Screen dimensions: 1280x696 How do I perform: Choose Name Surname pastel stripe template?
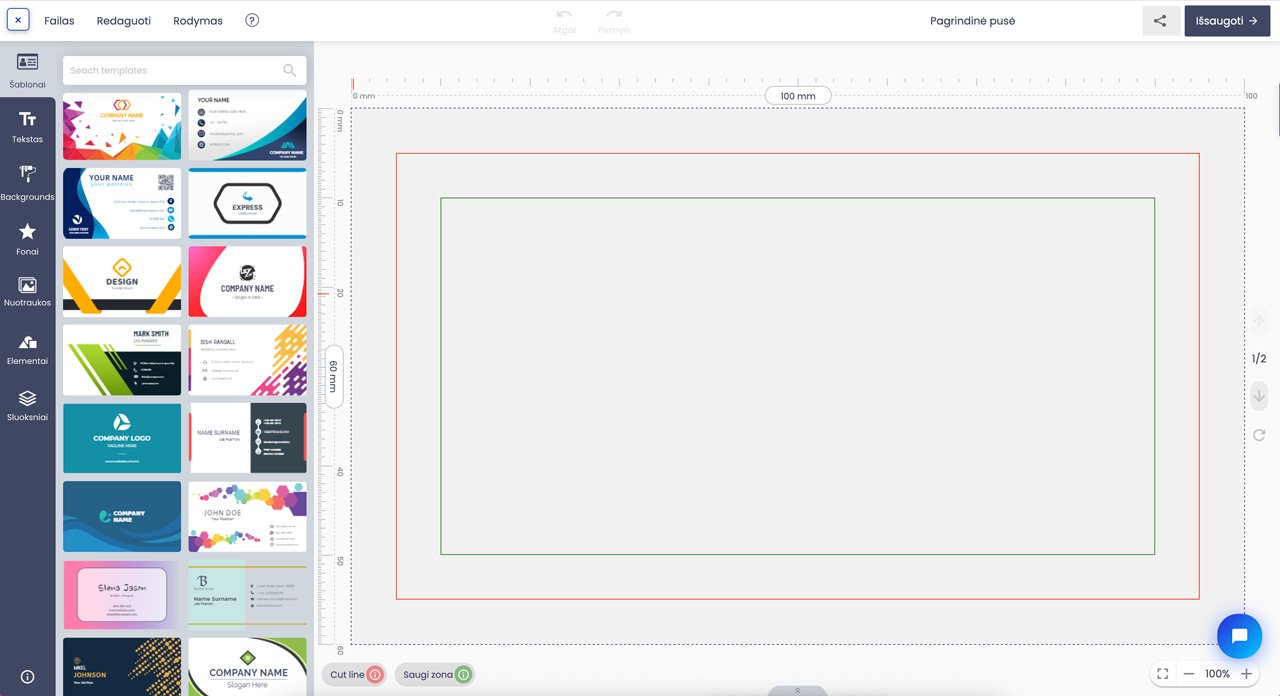point(247,595)
